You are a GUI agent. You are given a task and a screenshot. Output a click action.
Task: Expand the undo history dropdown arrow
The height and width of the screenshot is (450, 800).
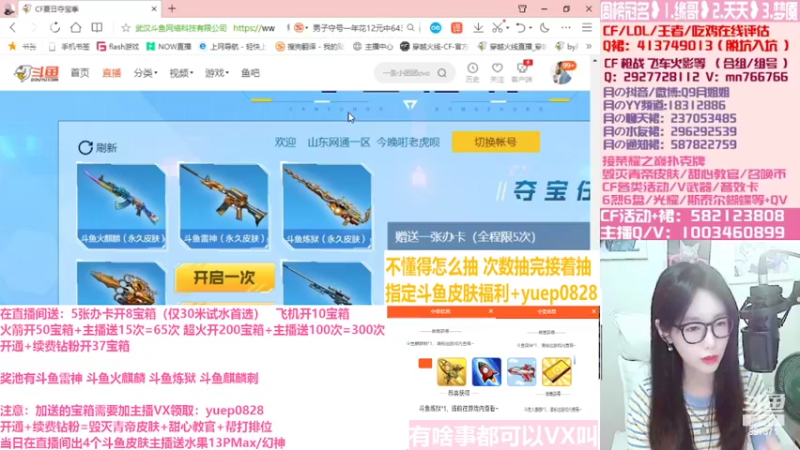point(531,28)
